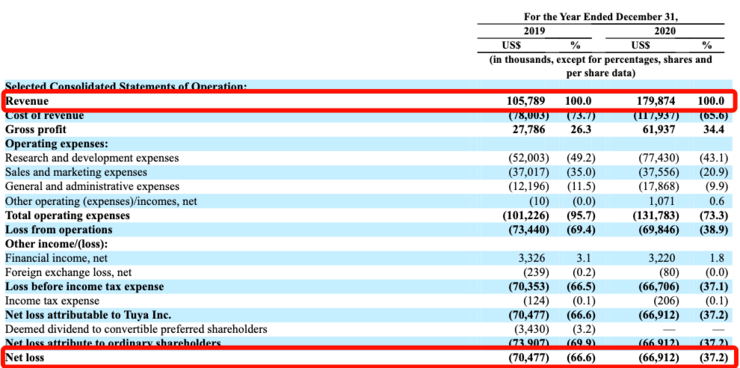This screenshot has height=368, width=740.
Task: Select the Revenue row label
Action: (x=27, y=101)
